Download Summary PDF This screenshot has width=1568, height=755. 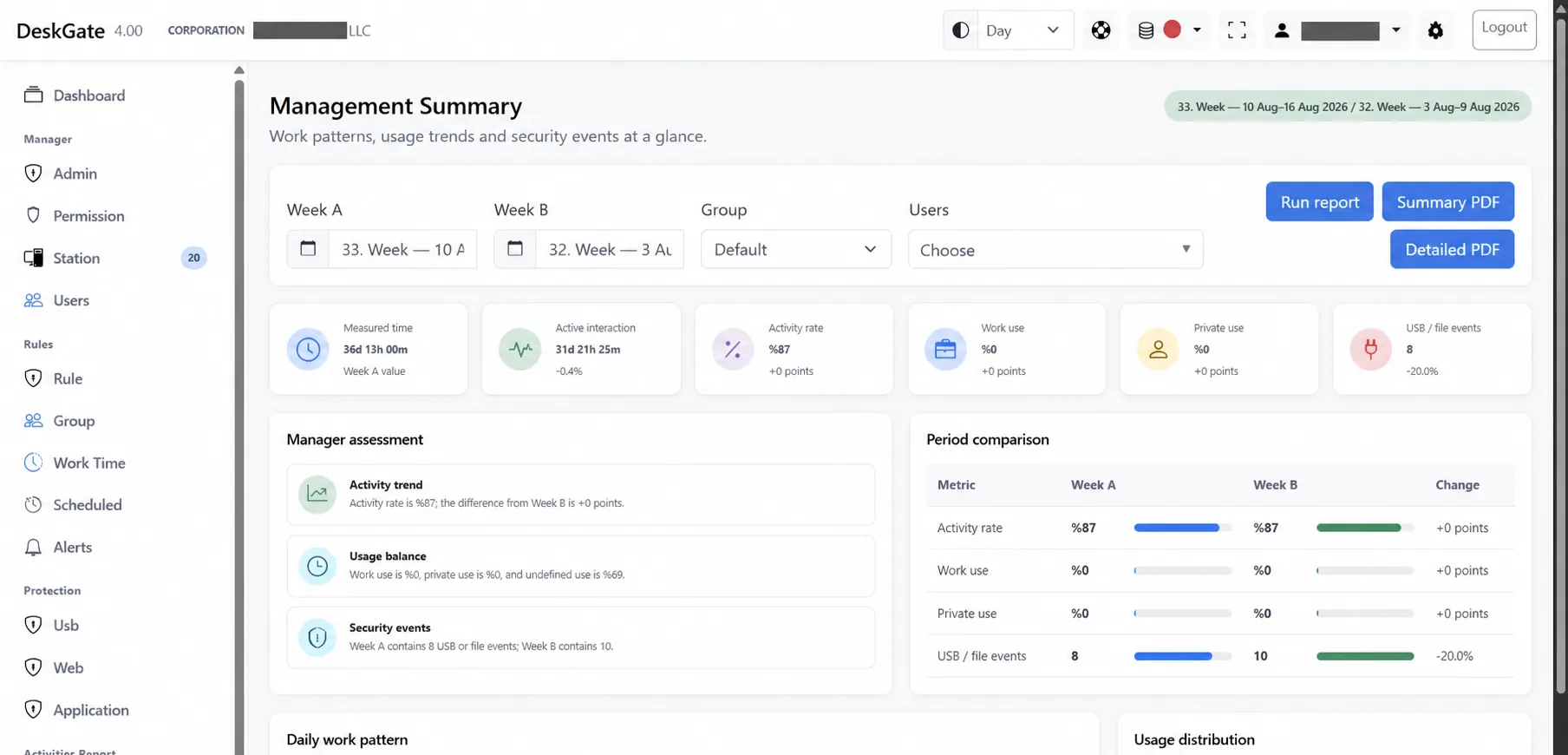[x=1447, y=201]
